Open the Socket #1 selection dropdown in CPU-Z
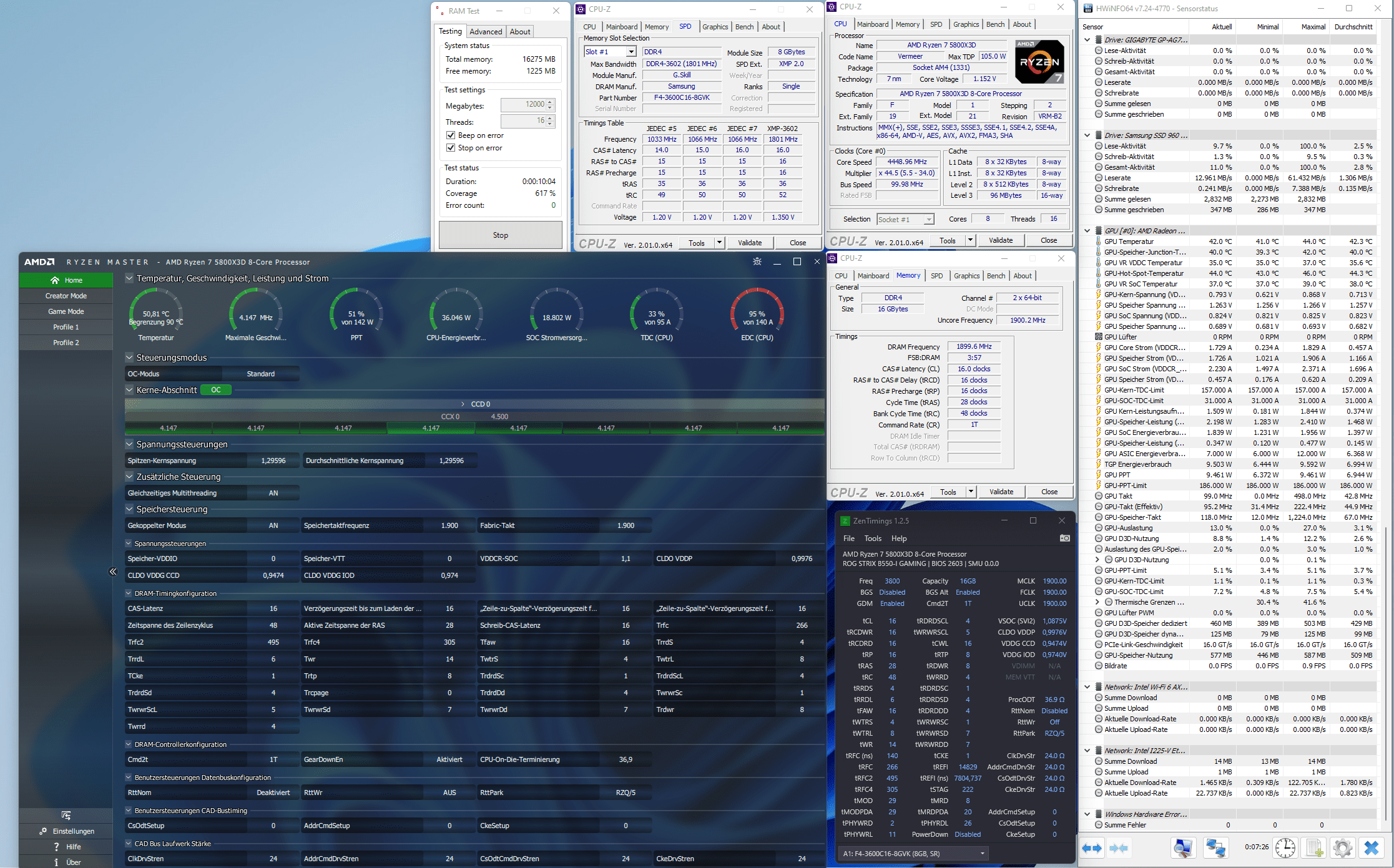1394x868 pixels. (x=905, y=219)
